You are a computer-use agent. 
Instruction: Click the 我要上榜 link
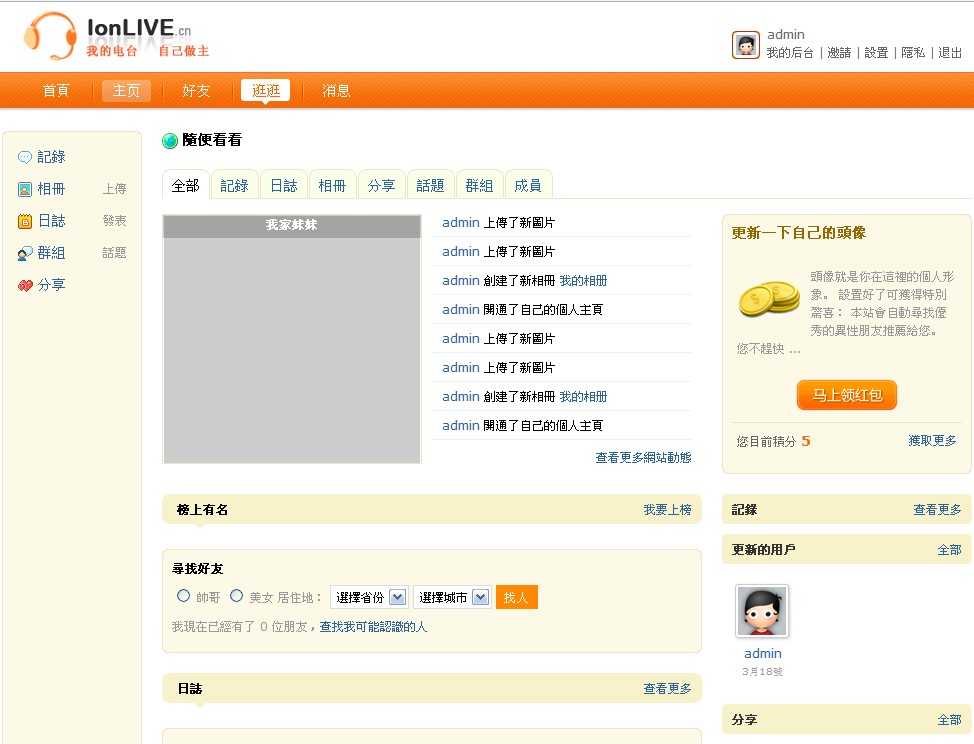pyautogui.click(x=667, y=510)
